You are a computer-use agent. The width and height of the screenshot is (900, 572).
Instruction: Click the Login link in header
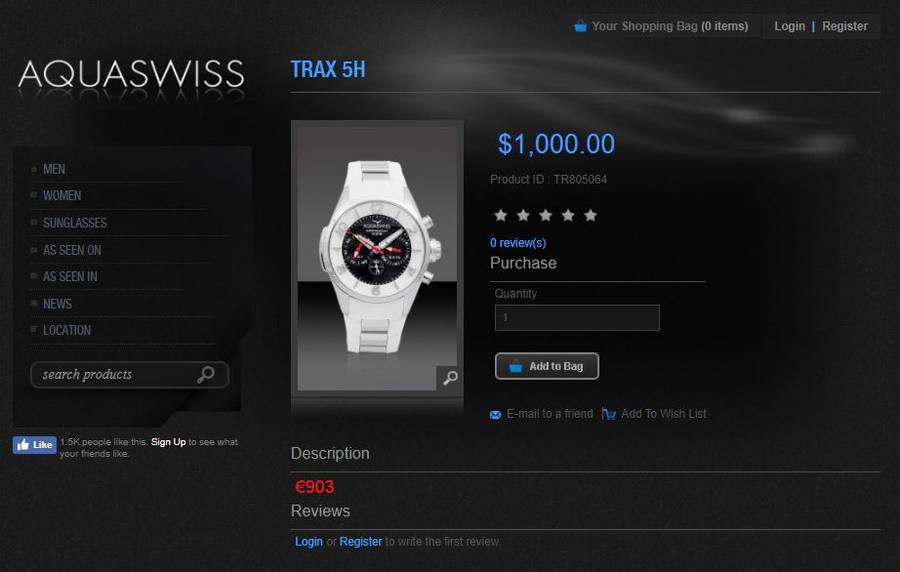[x=789, y=26]
